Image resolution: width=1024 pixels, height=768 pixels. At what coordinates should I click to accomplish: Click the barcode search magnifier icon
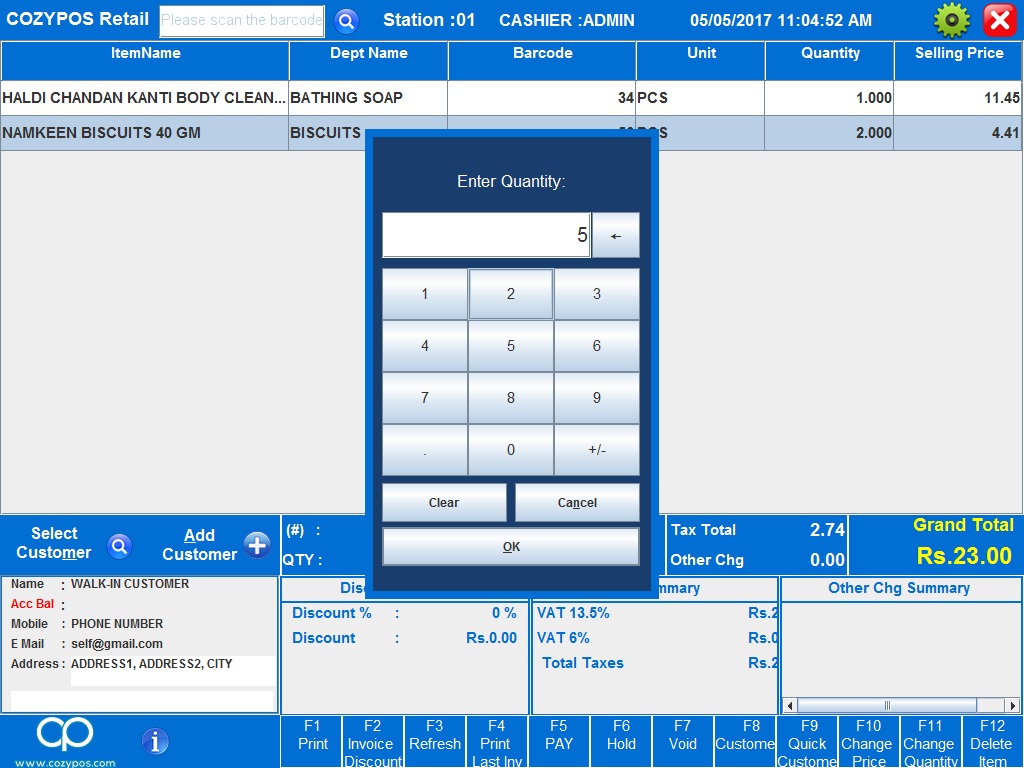[346, 20]
